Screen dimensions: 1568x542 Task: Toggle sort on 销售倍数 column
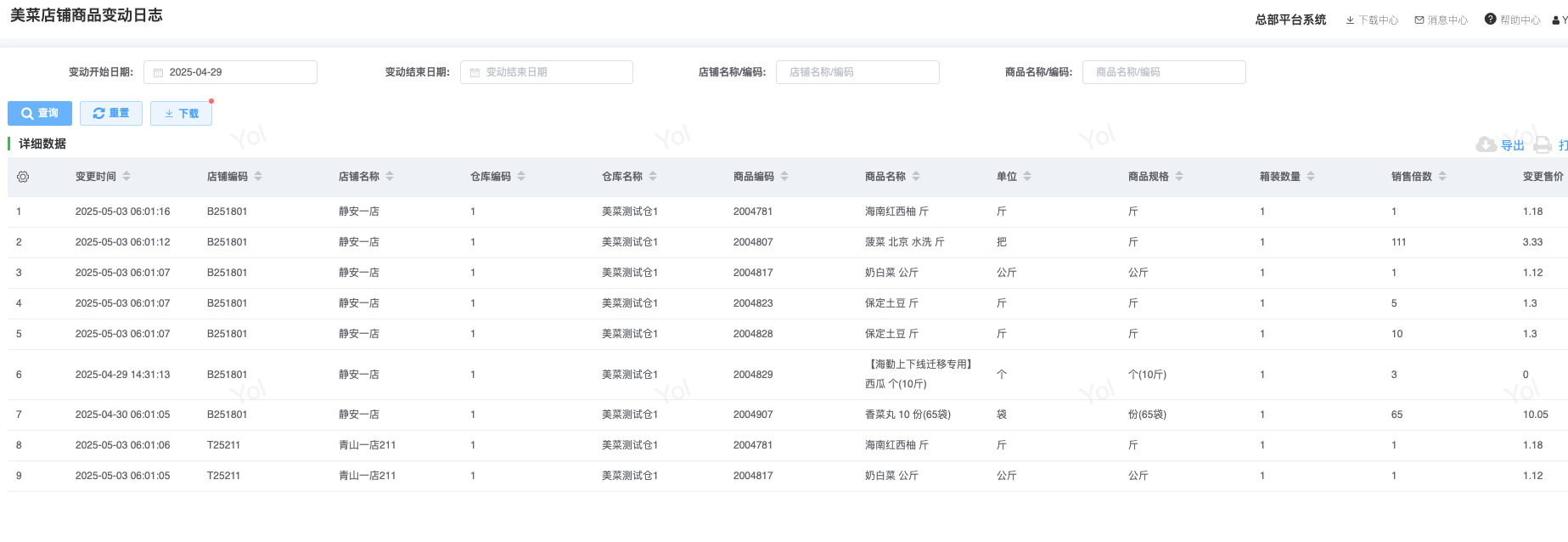[1442, 177]
